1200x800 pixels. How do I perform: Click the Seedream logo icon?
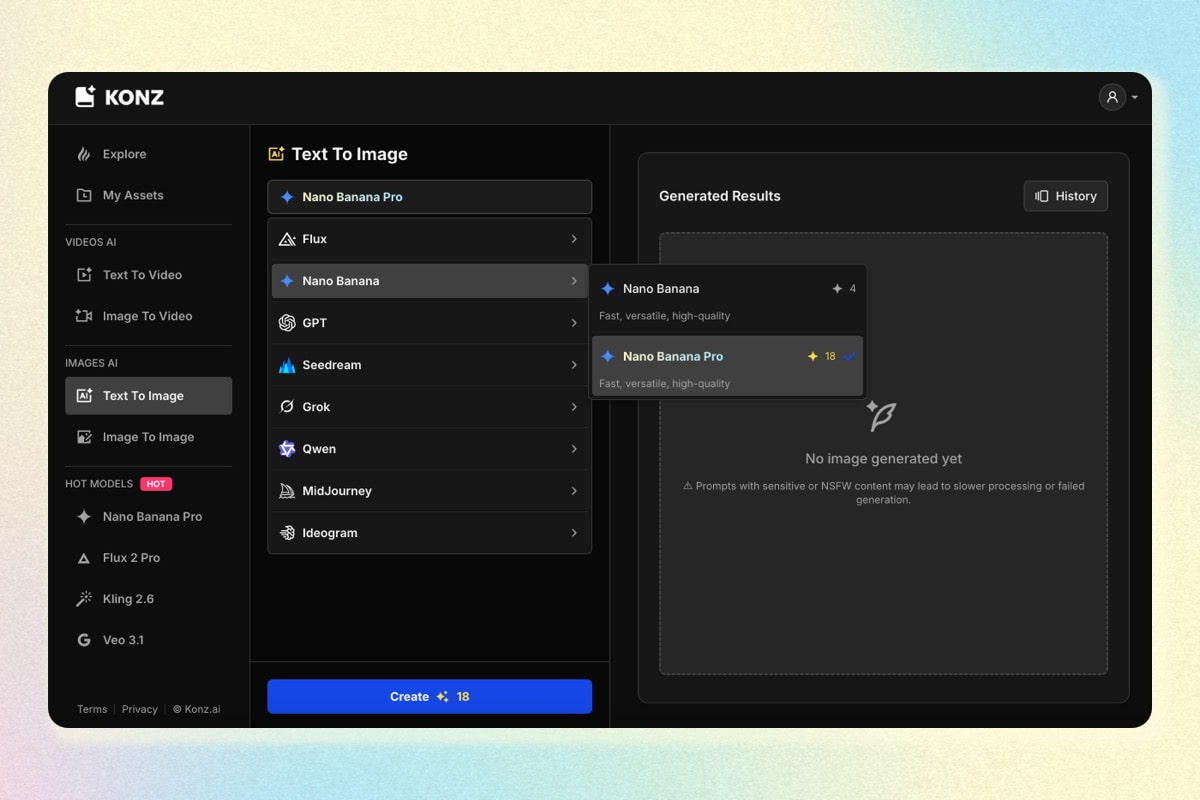pyautogui.click(x=287, y=365)
